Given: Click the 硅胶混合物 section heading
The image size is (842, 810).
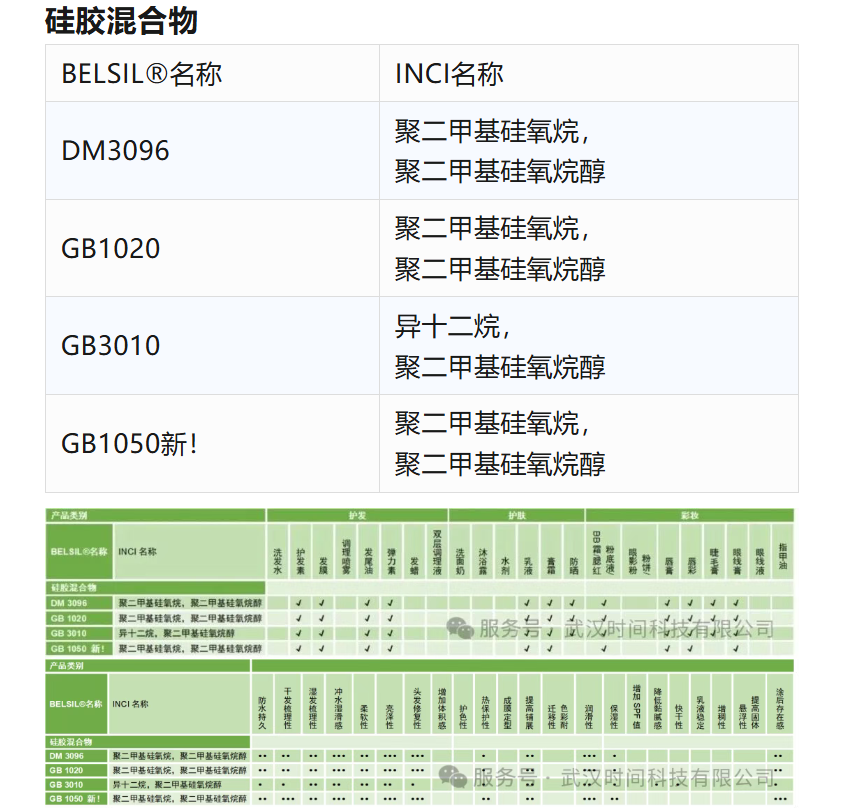Looking at the screenshot, I should tap(121, 20).
